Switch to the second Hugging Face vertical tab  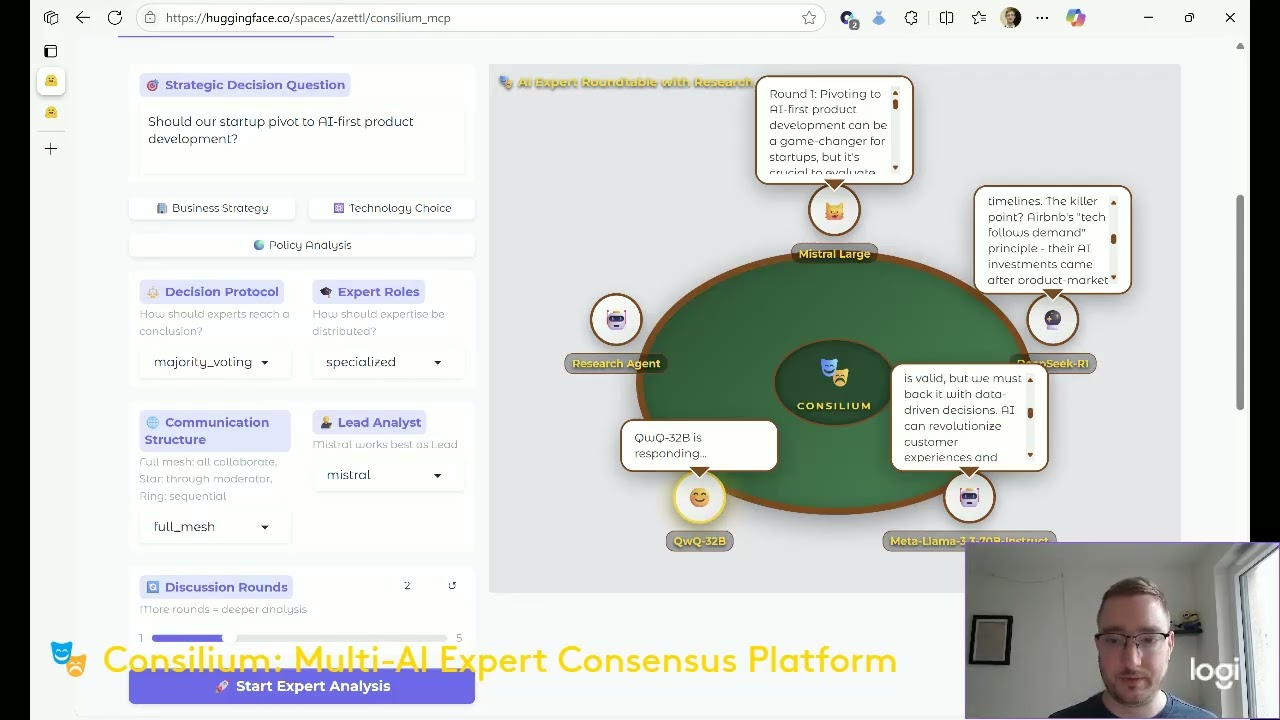[51, 113]
